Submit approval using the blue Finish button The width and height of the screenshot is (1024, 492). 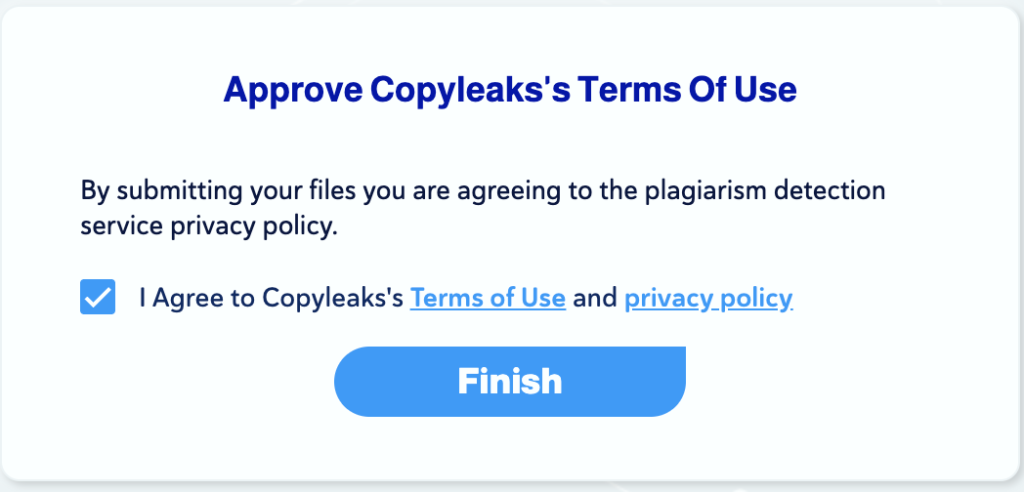click(510, 381)
